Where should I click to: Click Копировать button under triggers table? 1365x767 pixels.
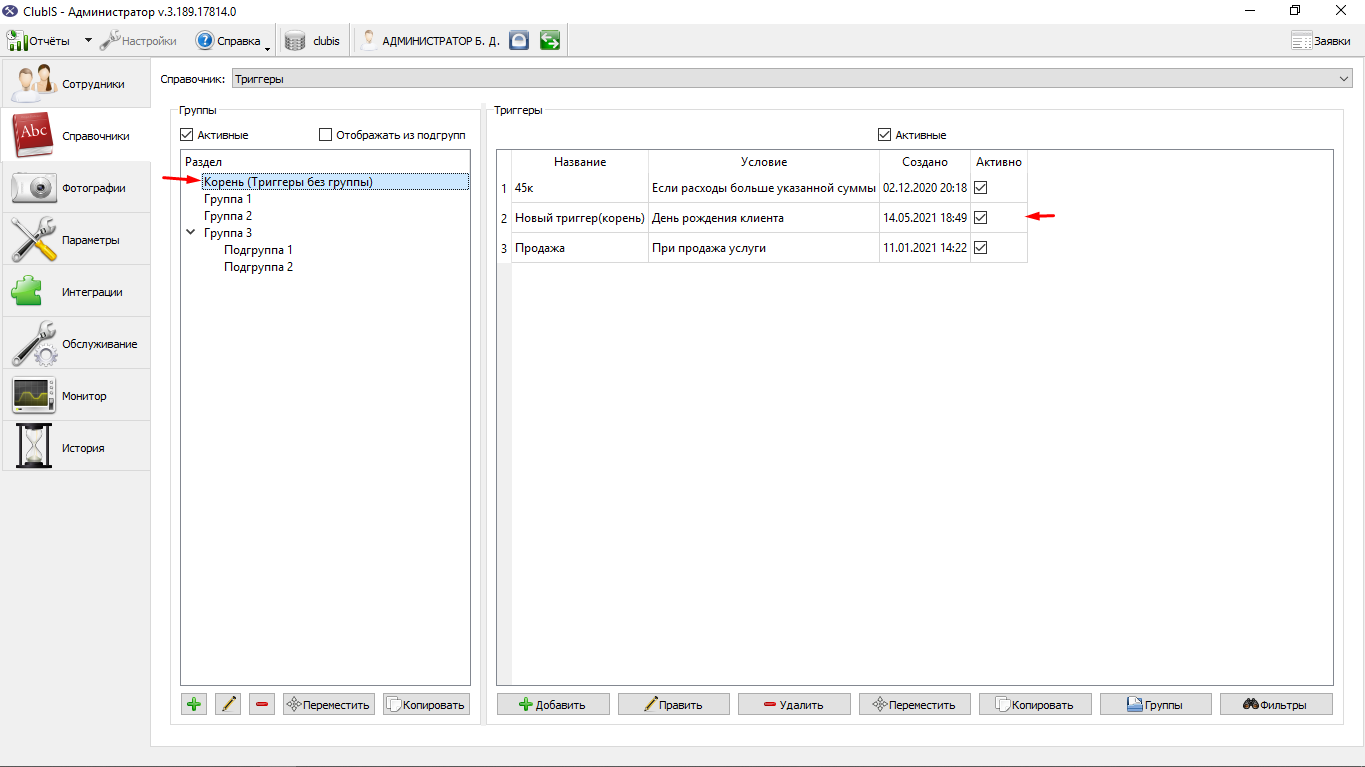(x=1035, y=705)
